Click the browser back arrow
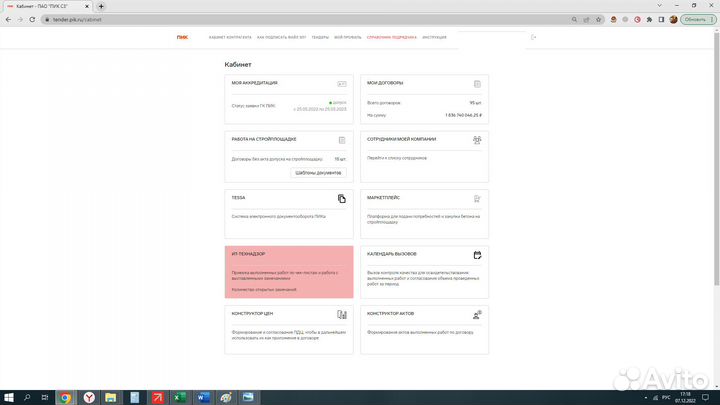720x405 pixels. (x=8, y=20)
